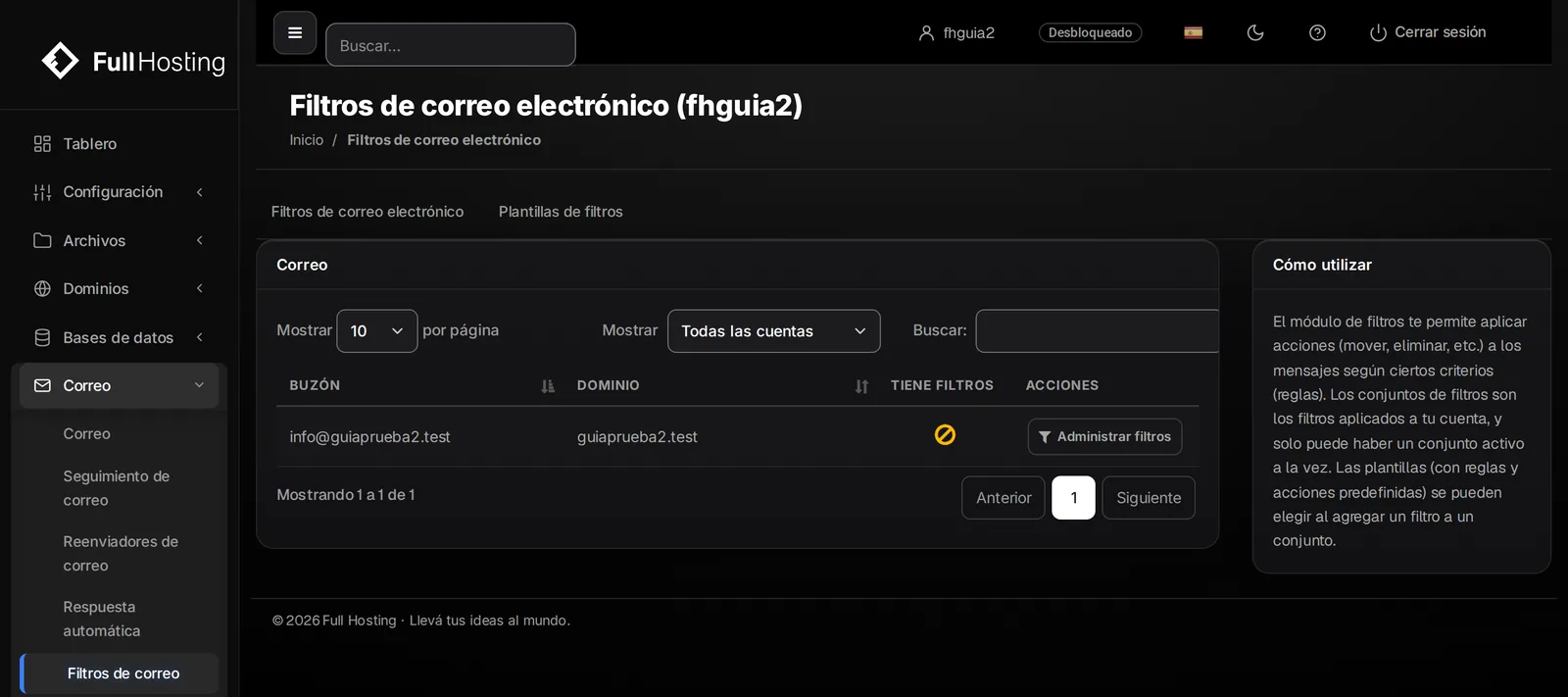Switch to Plantillas de filtros tab
Image resolution: width=1568 pixels, height=697 pixels.
coord(561,212)
